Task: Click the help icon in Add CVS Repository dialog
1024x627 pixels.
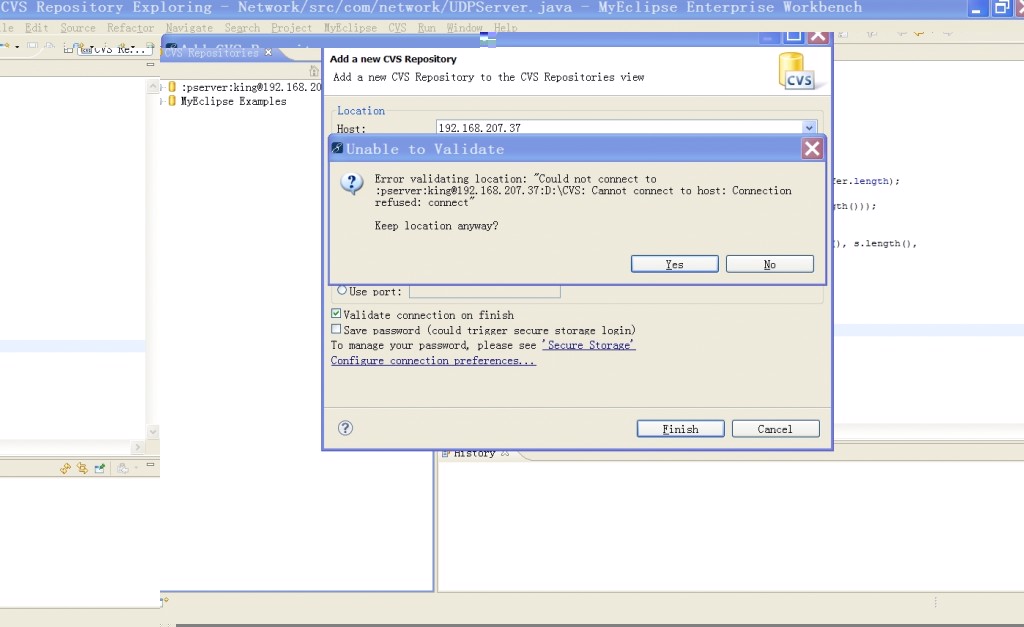Action: pos(345,428)
